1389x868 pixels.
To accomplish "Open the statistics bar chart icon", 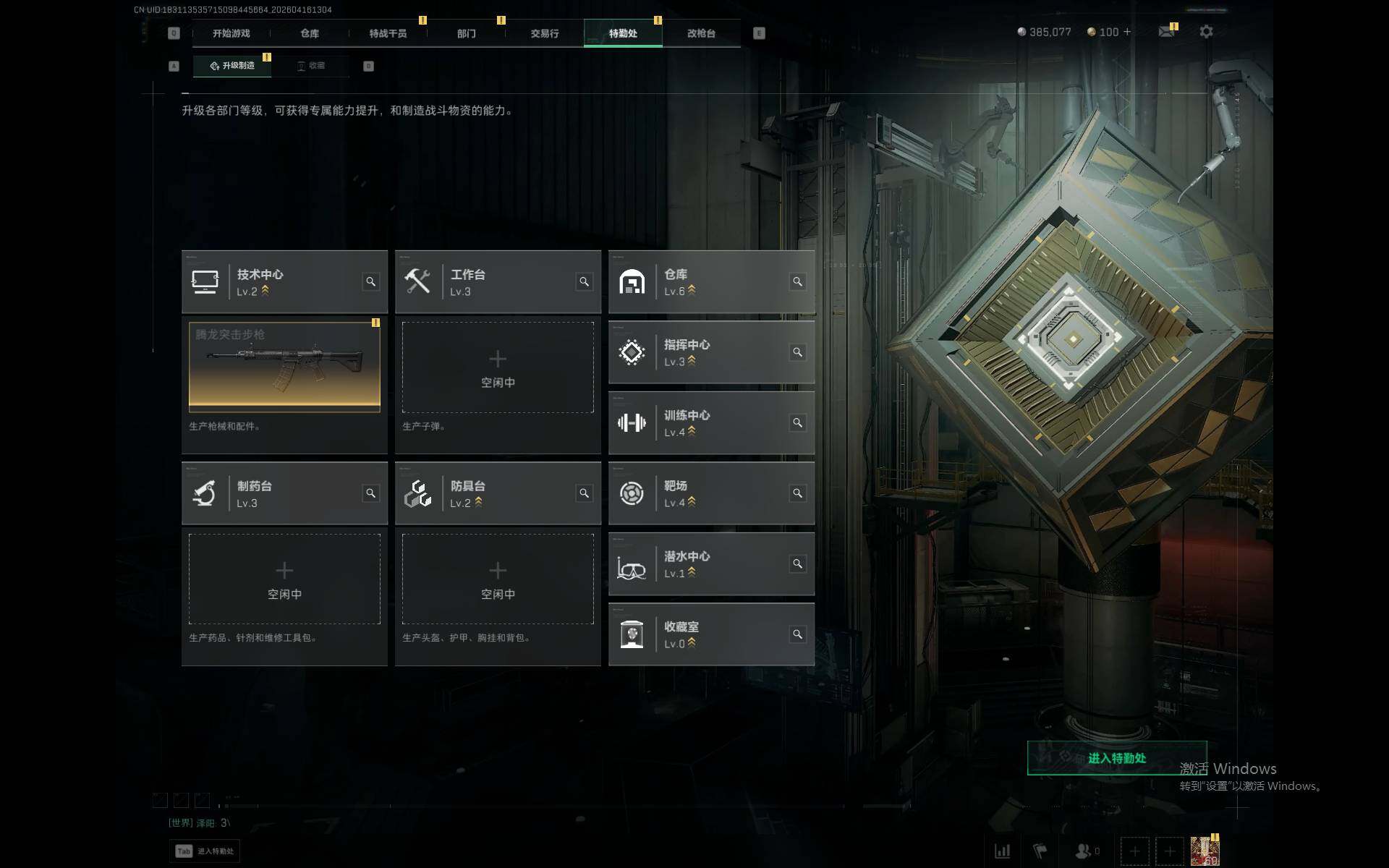I will coord(1003,851).
